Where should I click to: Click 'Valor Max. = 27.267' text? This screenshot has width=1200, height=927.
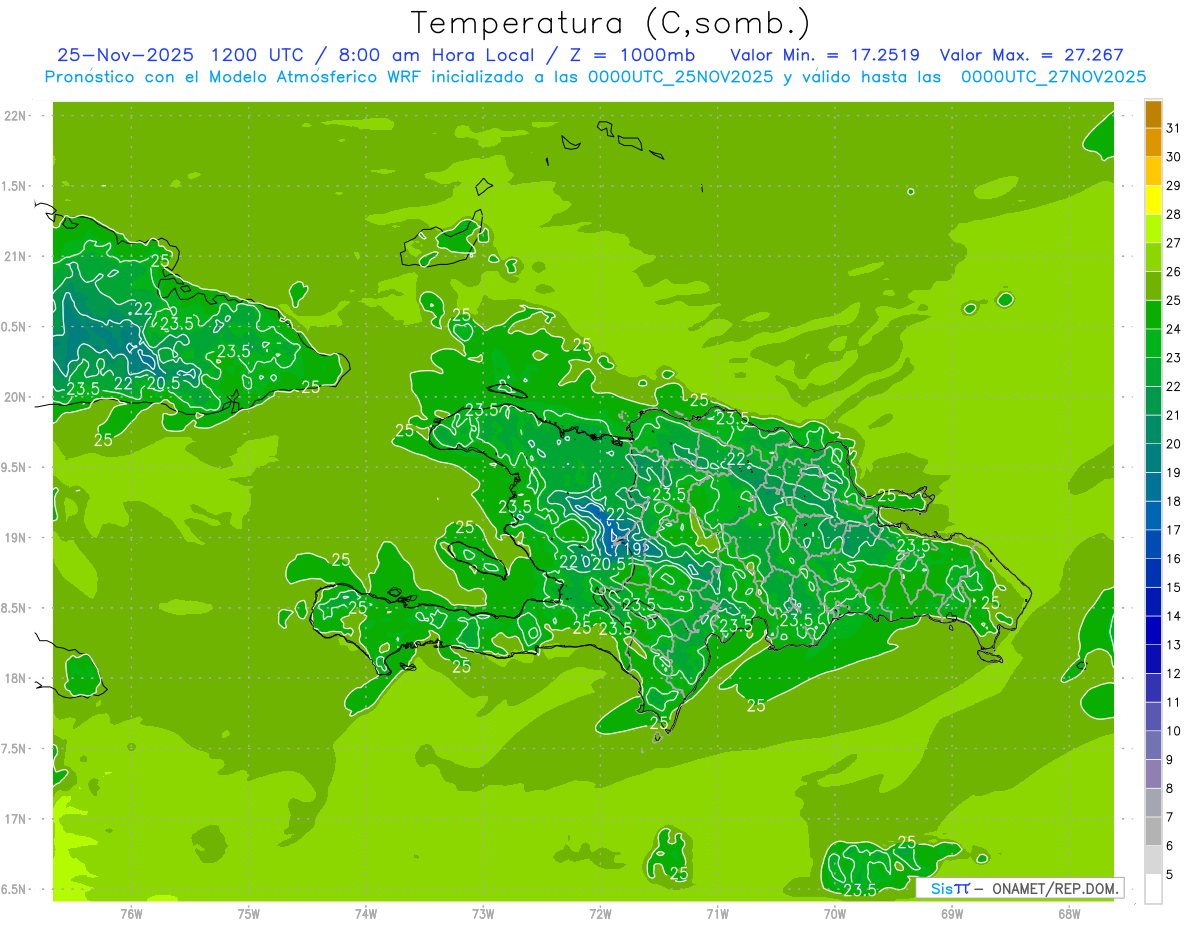point(1030,55)
